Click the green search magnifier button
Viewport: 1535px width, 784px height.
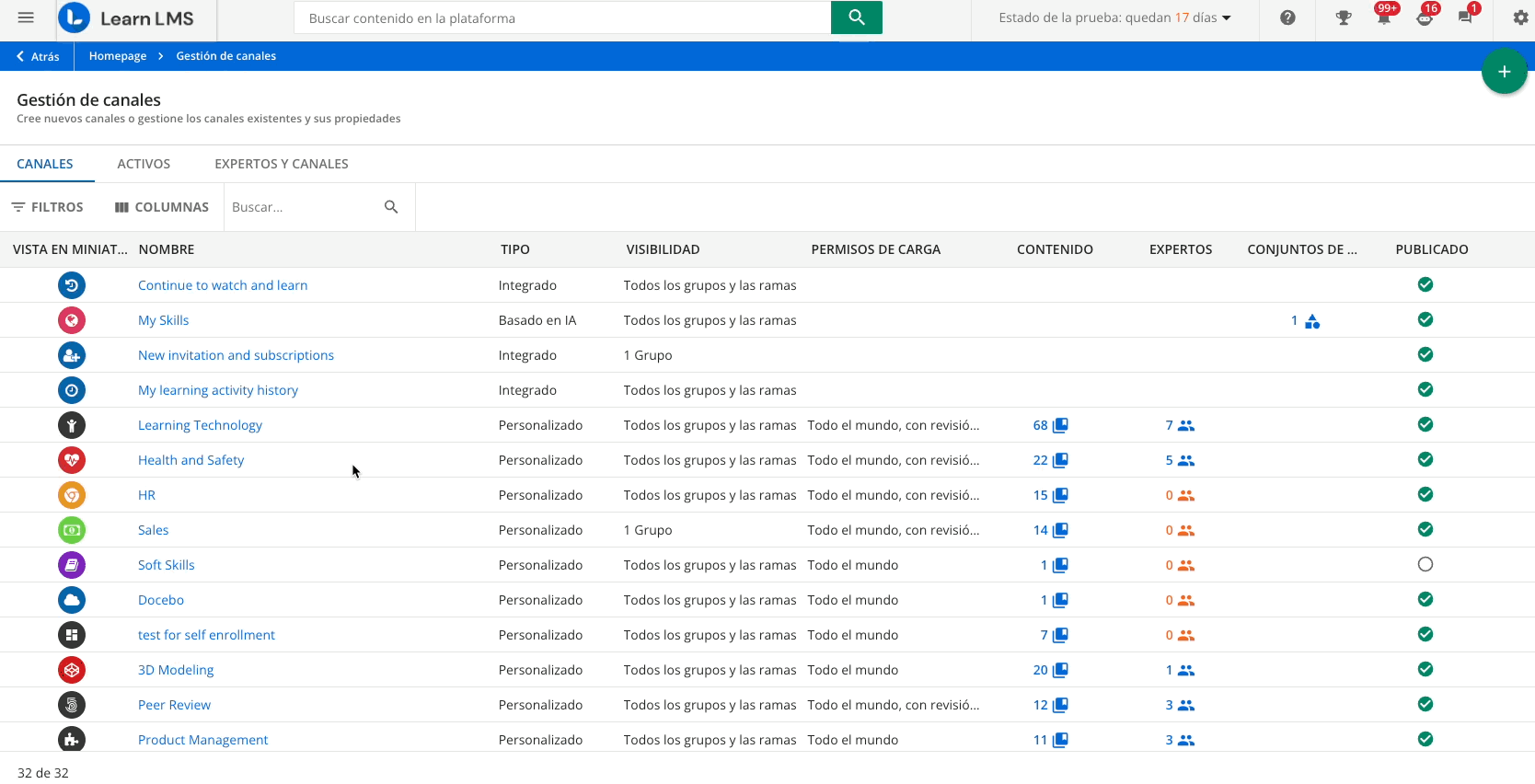coord(857,17)
